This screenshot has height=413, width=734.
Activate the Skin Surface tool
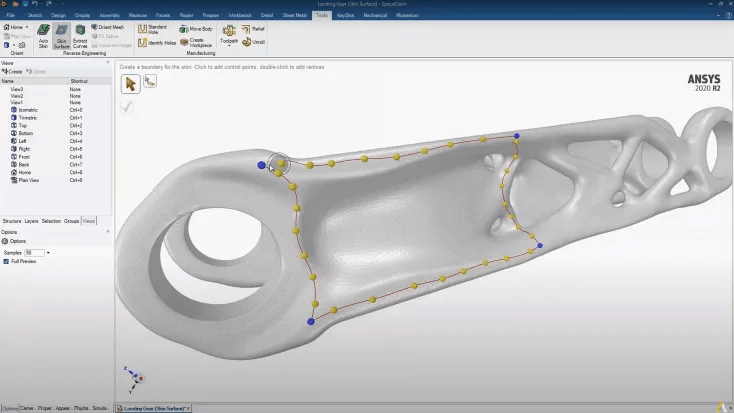pyautogui.click(x=61, y=35)
